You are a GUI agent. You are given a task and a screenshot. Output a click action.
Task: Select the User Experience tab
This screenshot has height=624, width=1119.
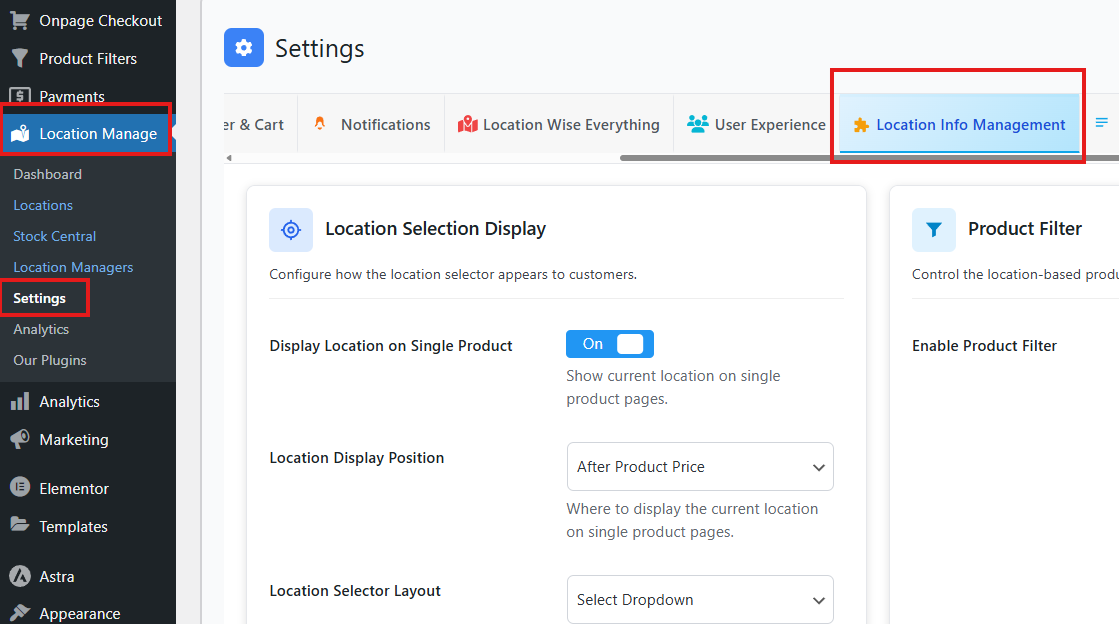[x=757, y=125]
